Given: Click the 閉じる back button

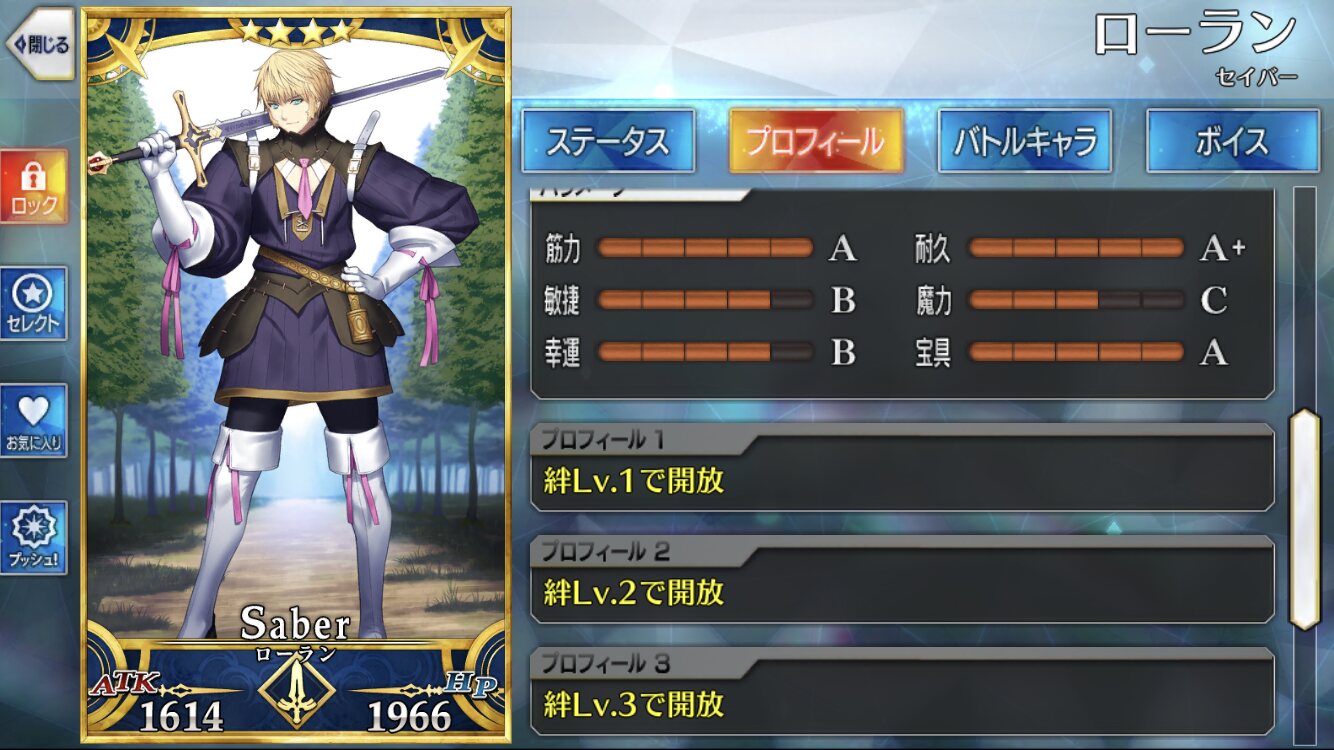Looking at the screenshot, I should coord(40,44).
